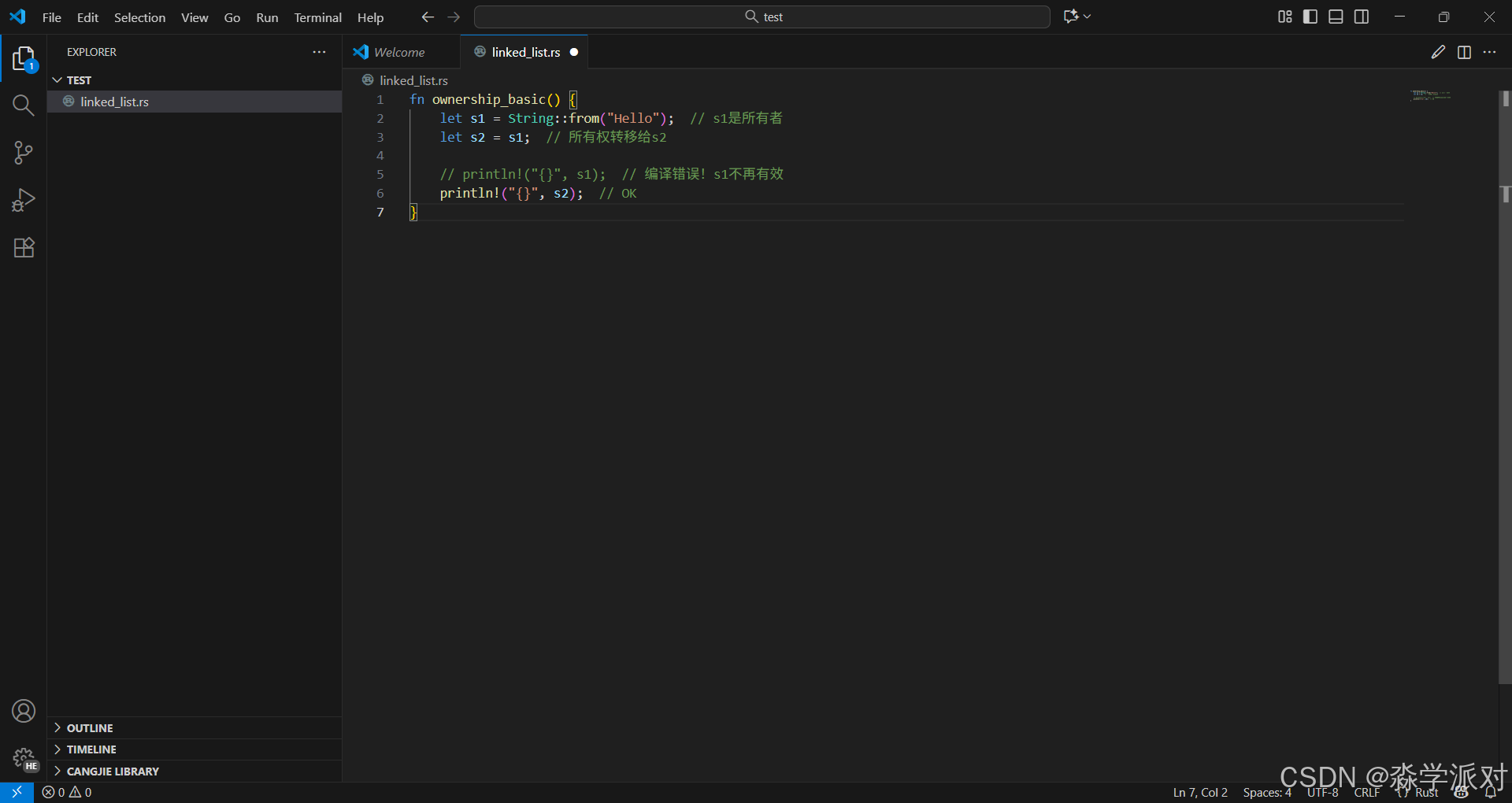This screenshot has height=803, width=1512.
Task: Open the Source Control view
Action: pos(24,153)
